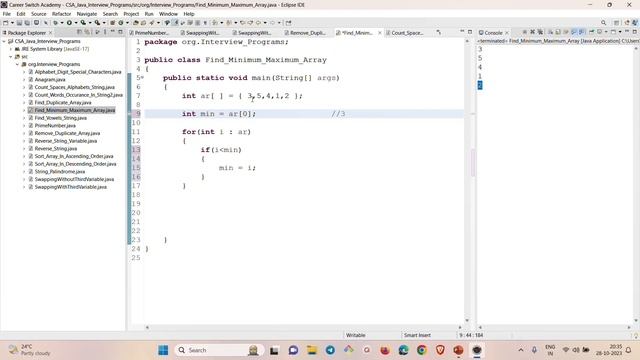Click the green Run button in the toolbar

tap(69, 23)
